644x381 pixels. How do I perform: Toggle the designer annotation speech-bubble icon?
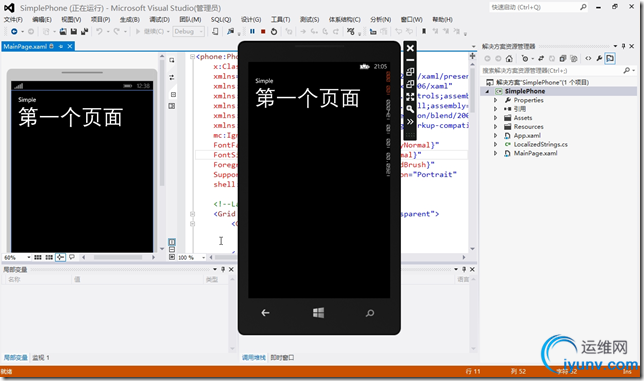72,257
